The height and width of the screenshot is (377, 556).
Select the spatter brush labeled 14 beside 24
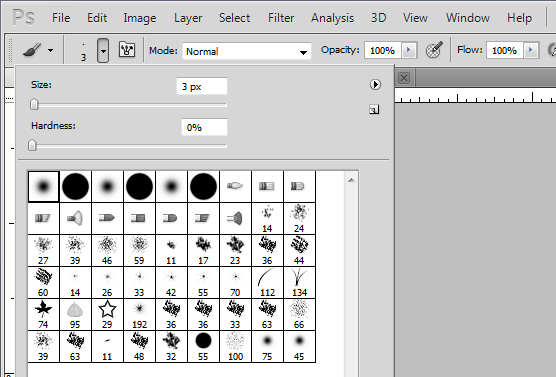(x=267, y=218)
